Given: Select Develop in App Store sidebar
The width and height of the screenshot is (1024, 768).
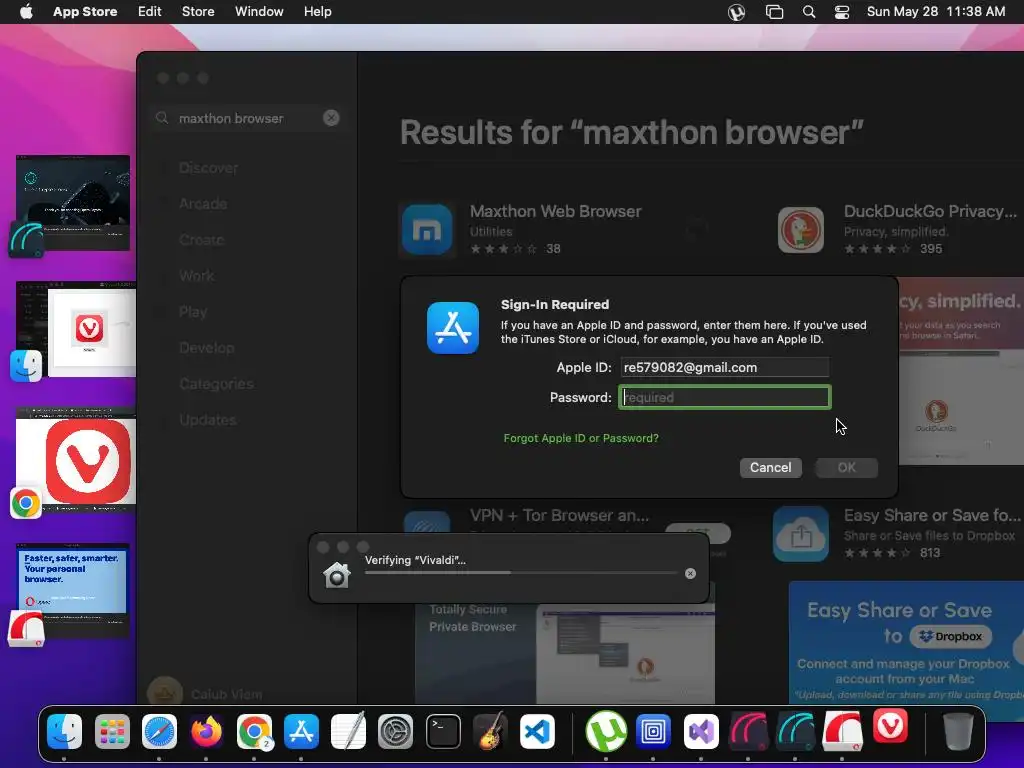Looking at the screenshot, I should 206,348.
